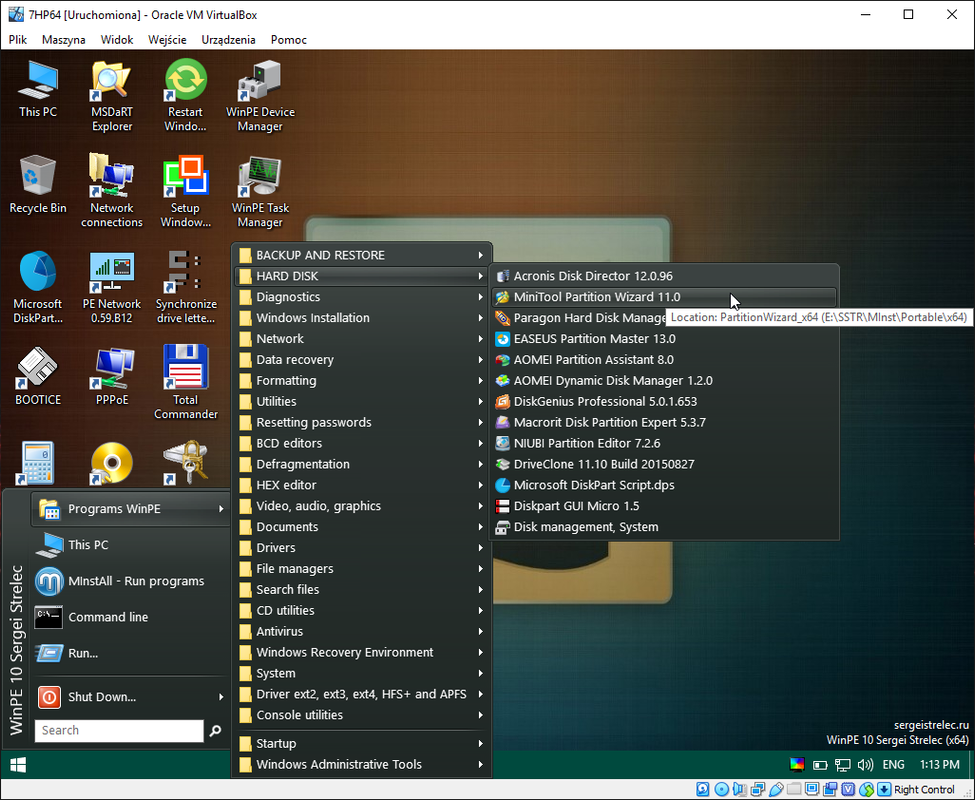The image size is (975, 800).
Task: Expand BCD editors submenu
Action: [x=361, y=443]
